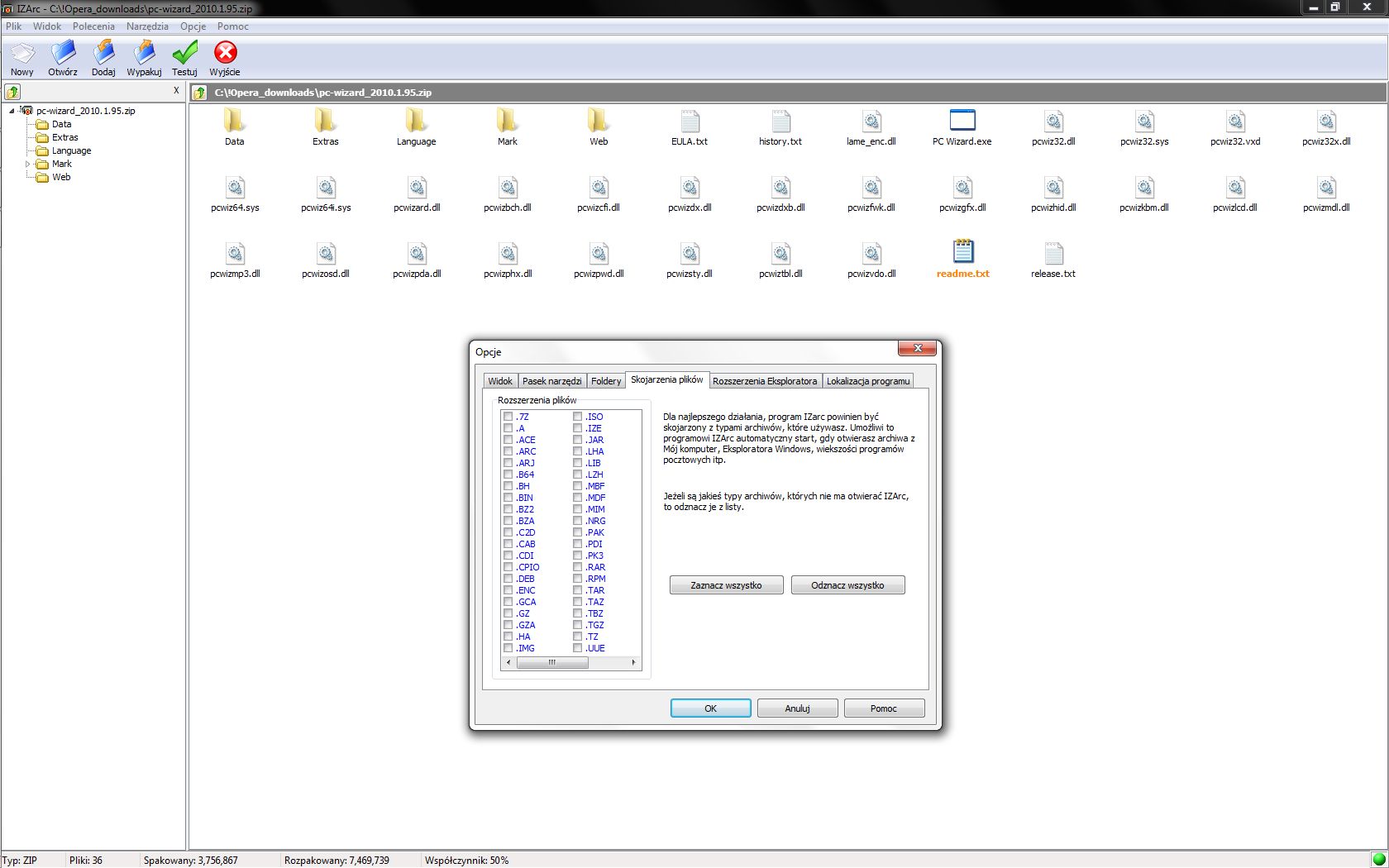Select the readme.txt file icon
Image resolution: width=1389 pixels, height=868 pixels.
[x=962, y=251]
